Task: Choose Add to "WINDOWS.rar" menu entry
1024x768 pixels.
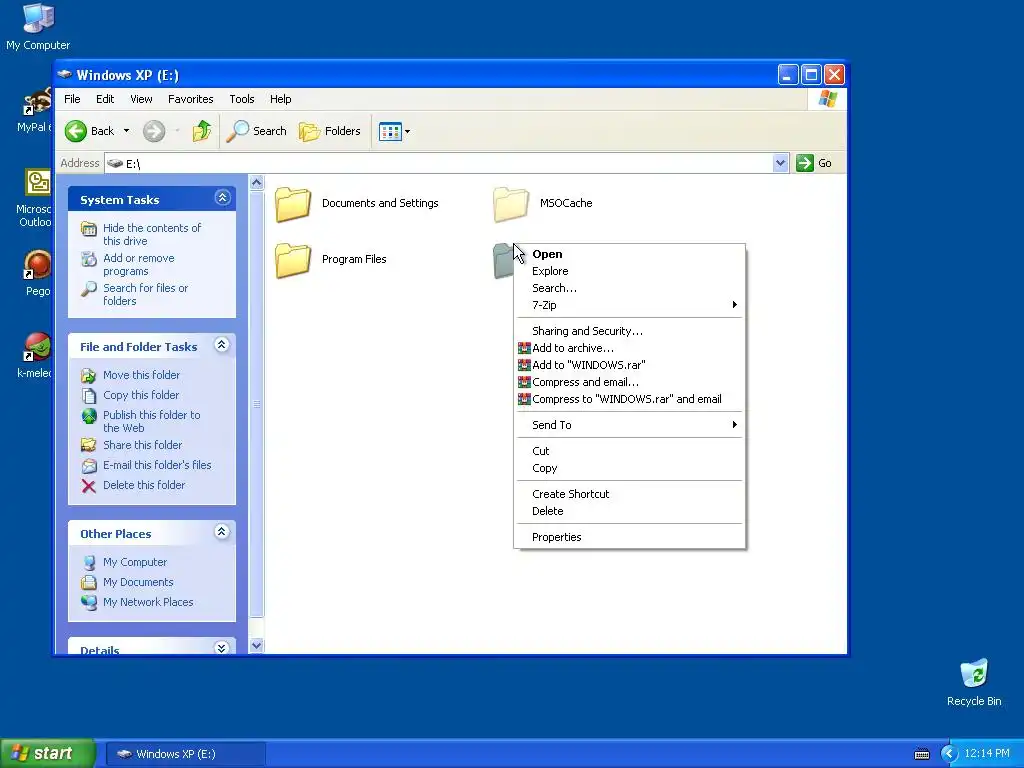Action: click(630, 365)
